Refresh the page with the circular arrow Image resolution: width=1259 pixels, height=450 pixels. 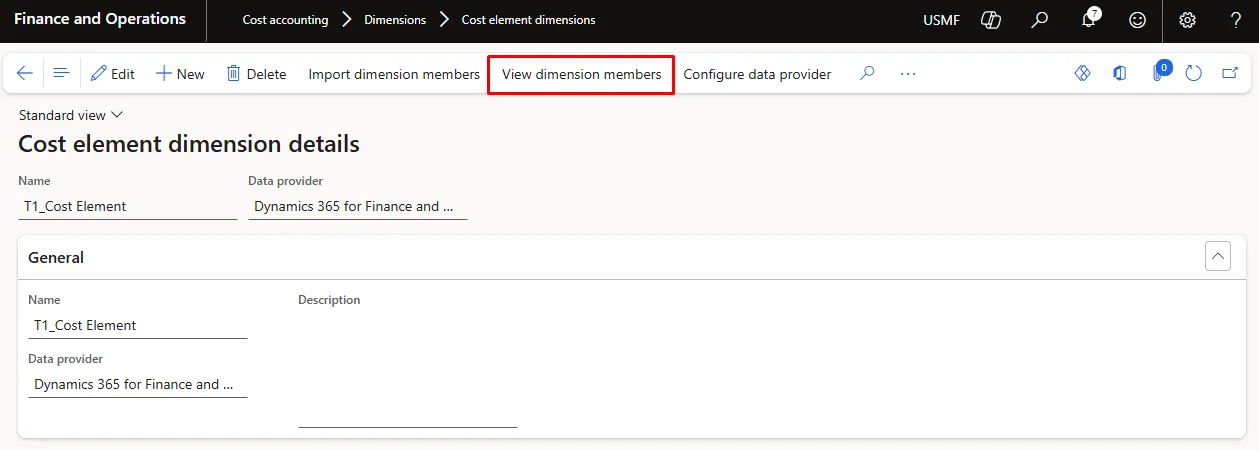(1193, 73)
